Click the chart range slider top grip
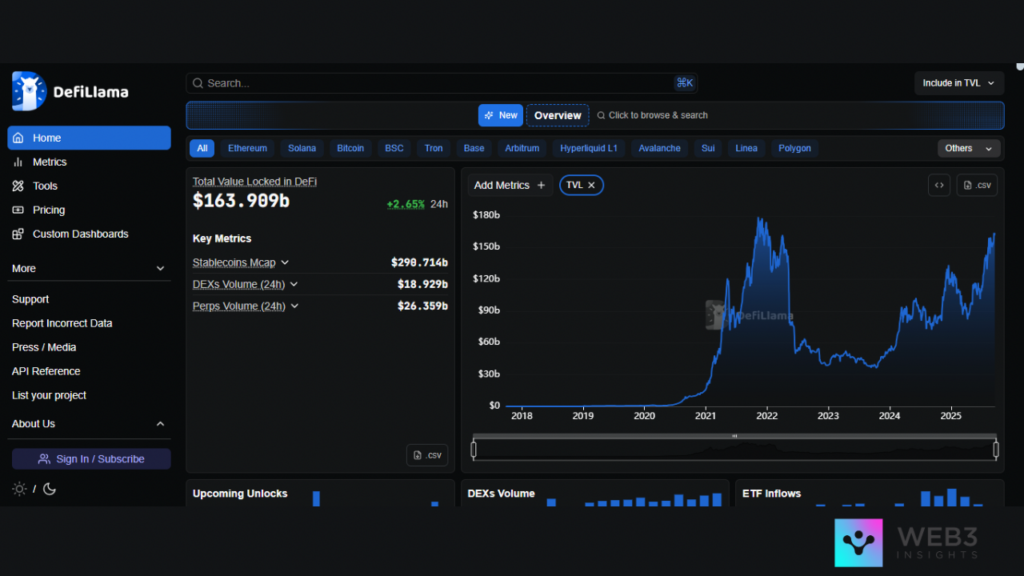The width and height of the screenshot is (1024, 576). pyautogui.click(x=735, y=436)
